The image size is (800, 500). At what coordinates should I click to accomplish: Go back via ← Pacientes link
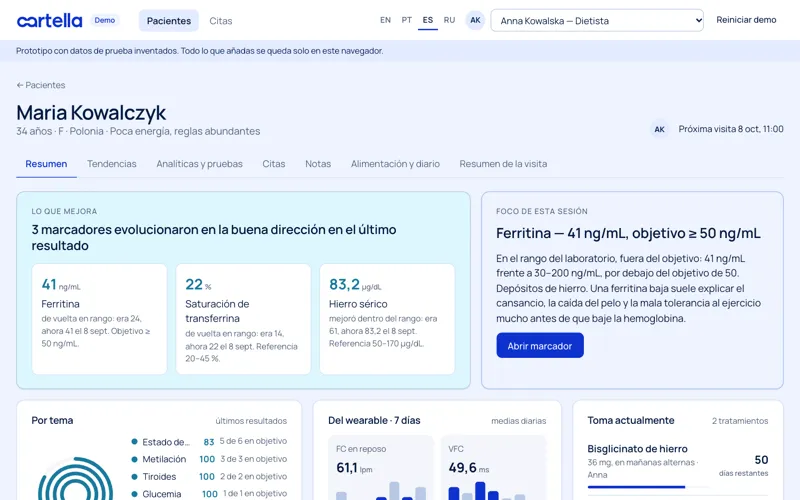click(41, 85)
